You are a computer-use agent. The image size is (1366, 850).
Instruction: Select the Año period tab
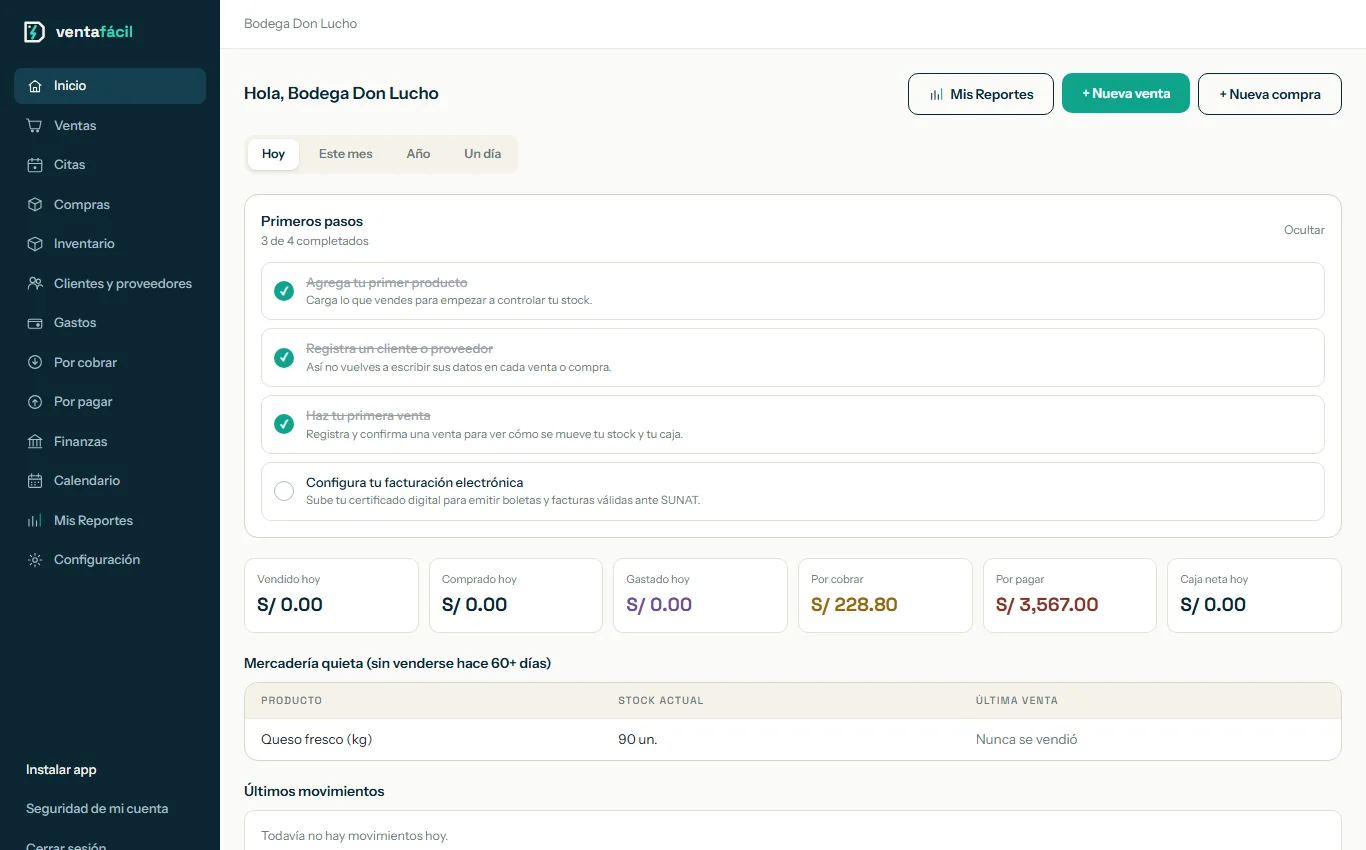tap(418, 154)
